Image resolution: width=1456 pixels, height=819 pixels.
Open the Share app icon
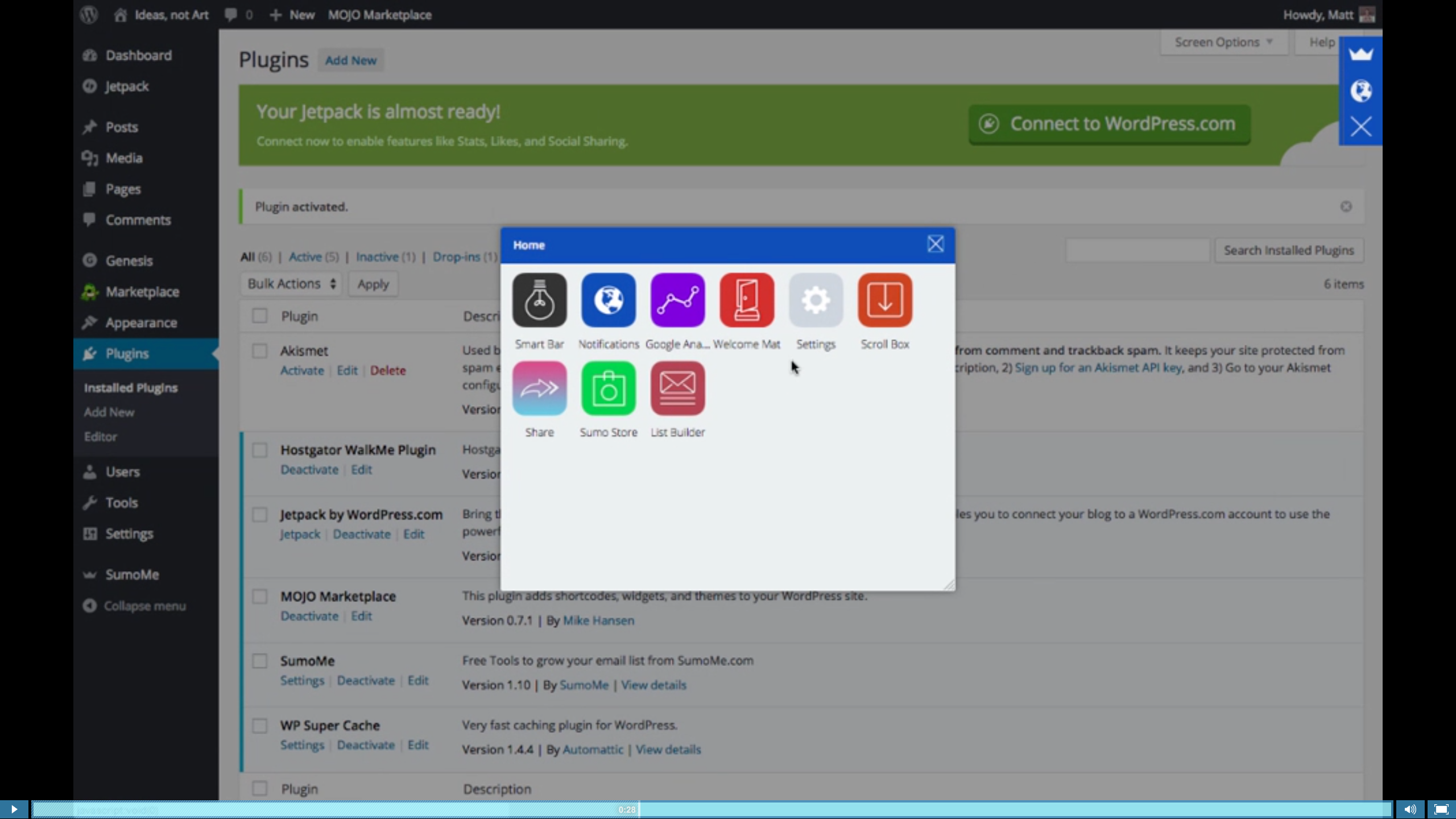[x=539, y=388]
